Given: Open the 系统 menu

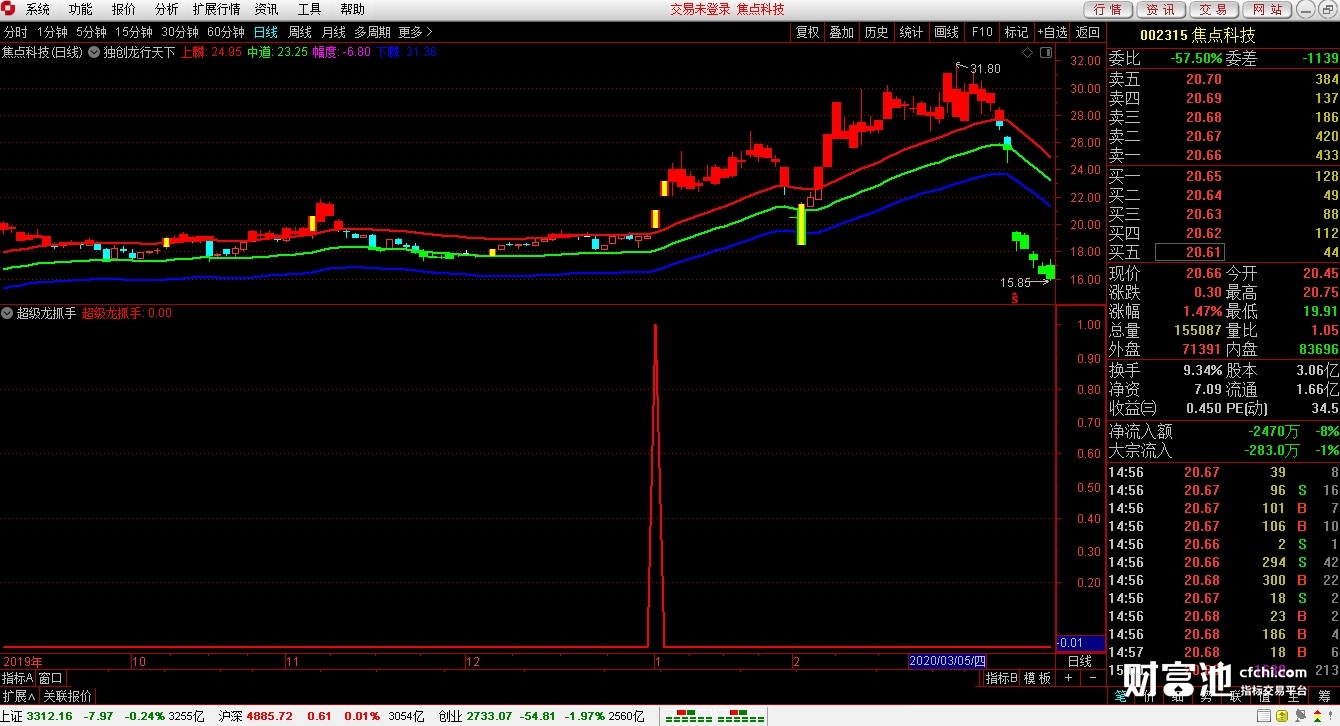Looking at the screenshot, I should [x=37, y=9].
